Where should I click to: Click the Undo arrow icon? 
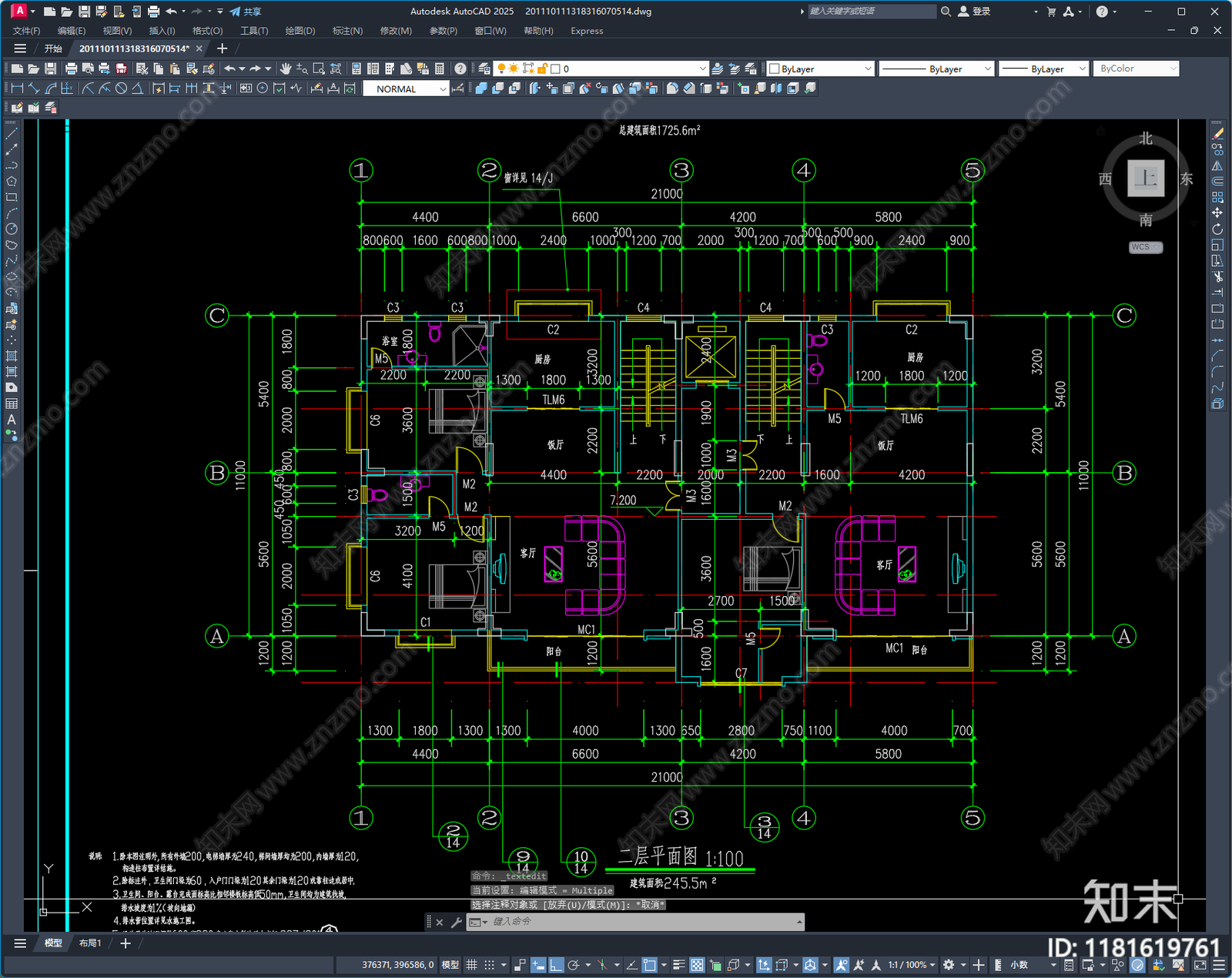(229, 69)
